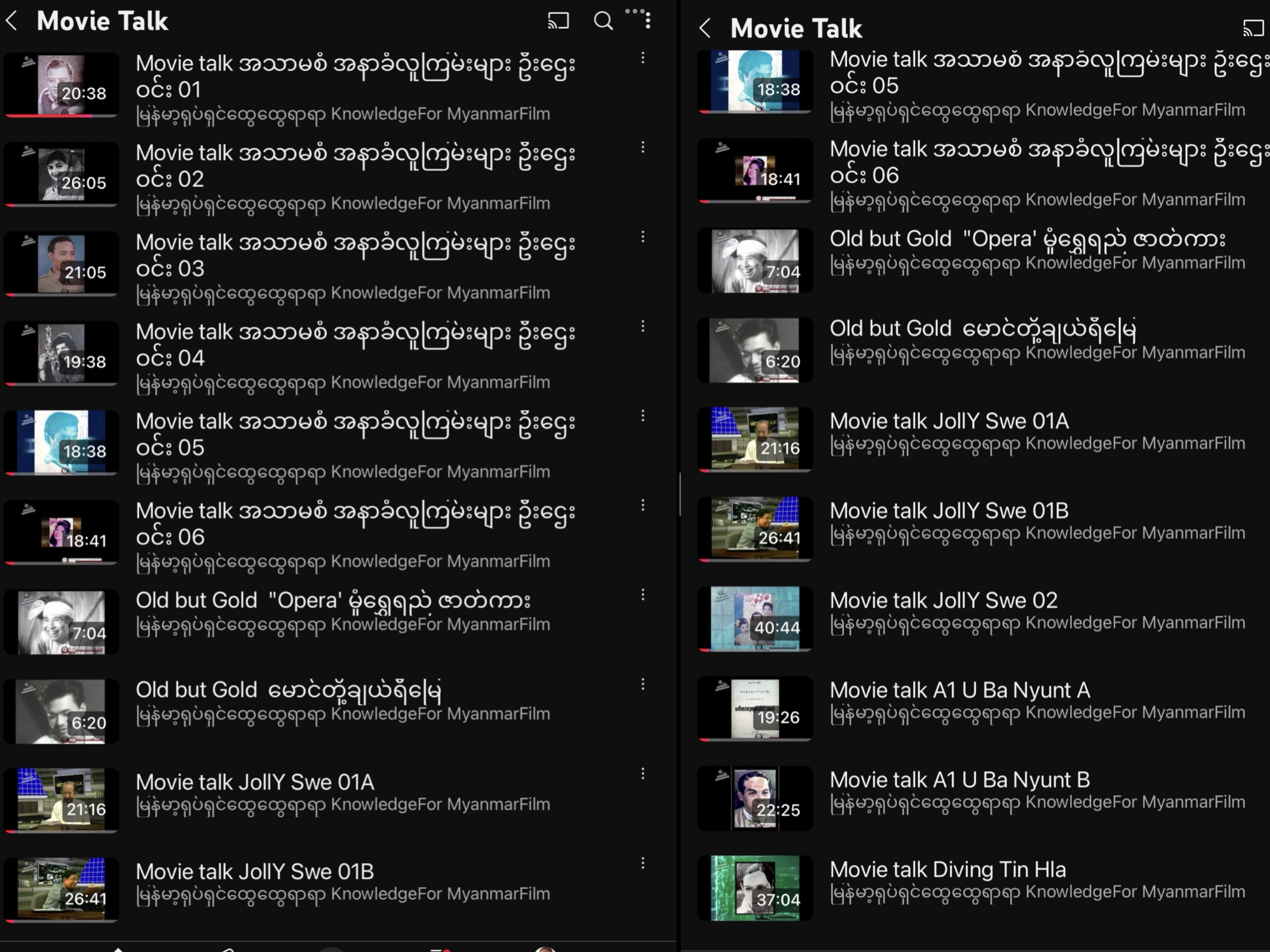Play the 40:44 JollY Swe 02 thumbnail
This screenshot has width=1270, height=952.
tap(755, 619)
